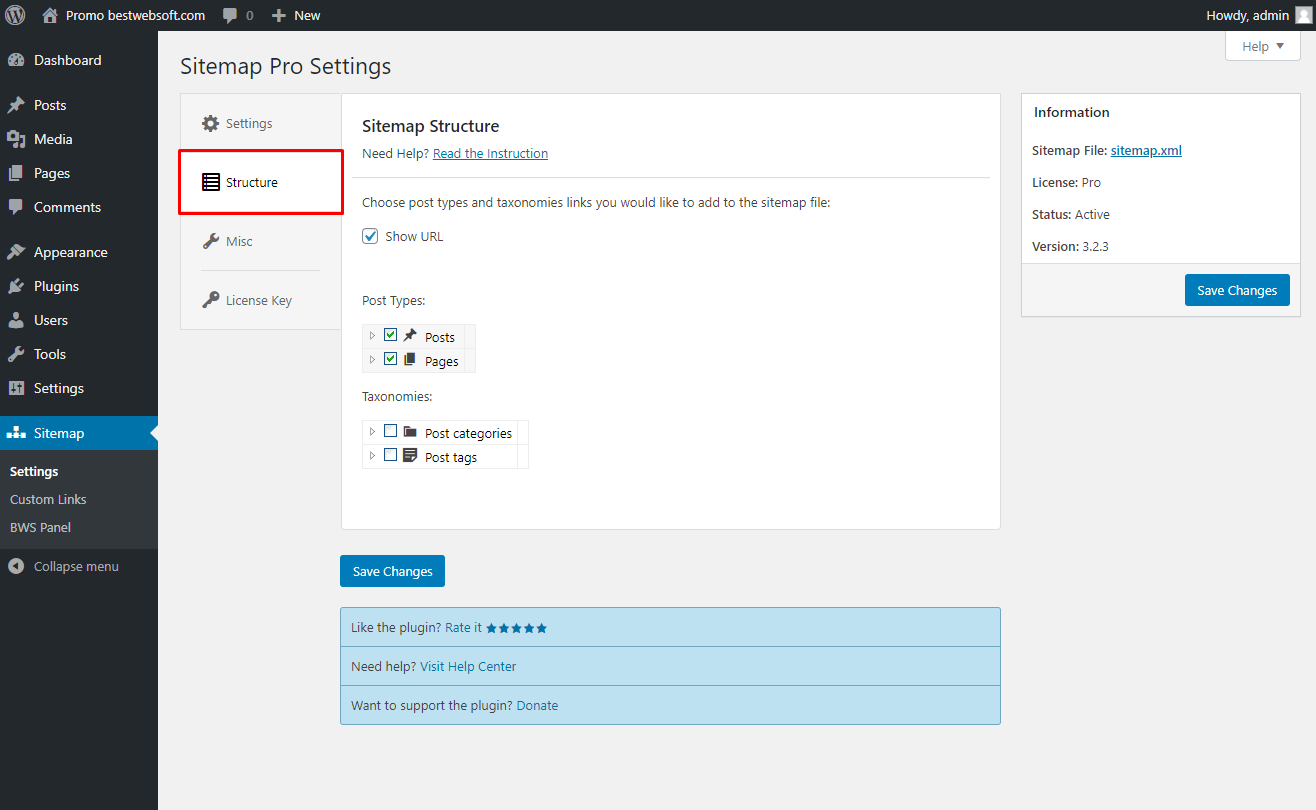Viewport: 1316px width, 810px height.
Task: Click the Sitemap hierarchy icon
Action: point(16,433)
